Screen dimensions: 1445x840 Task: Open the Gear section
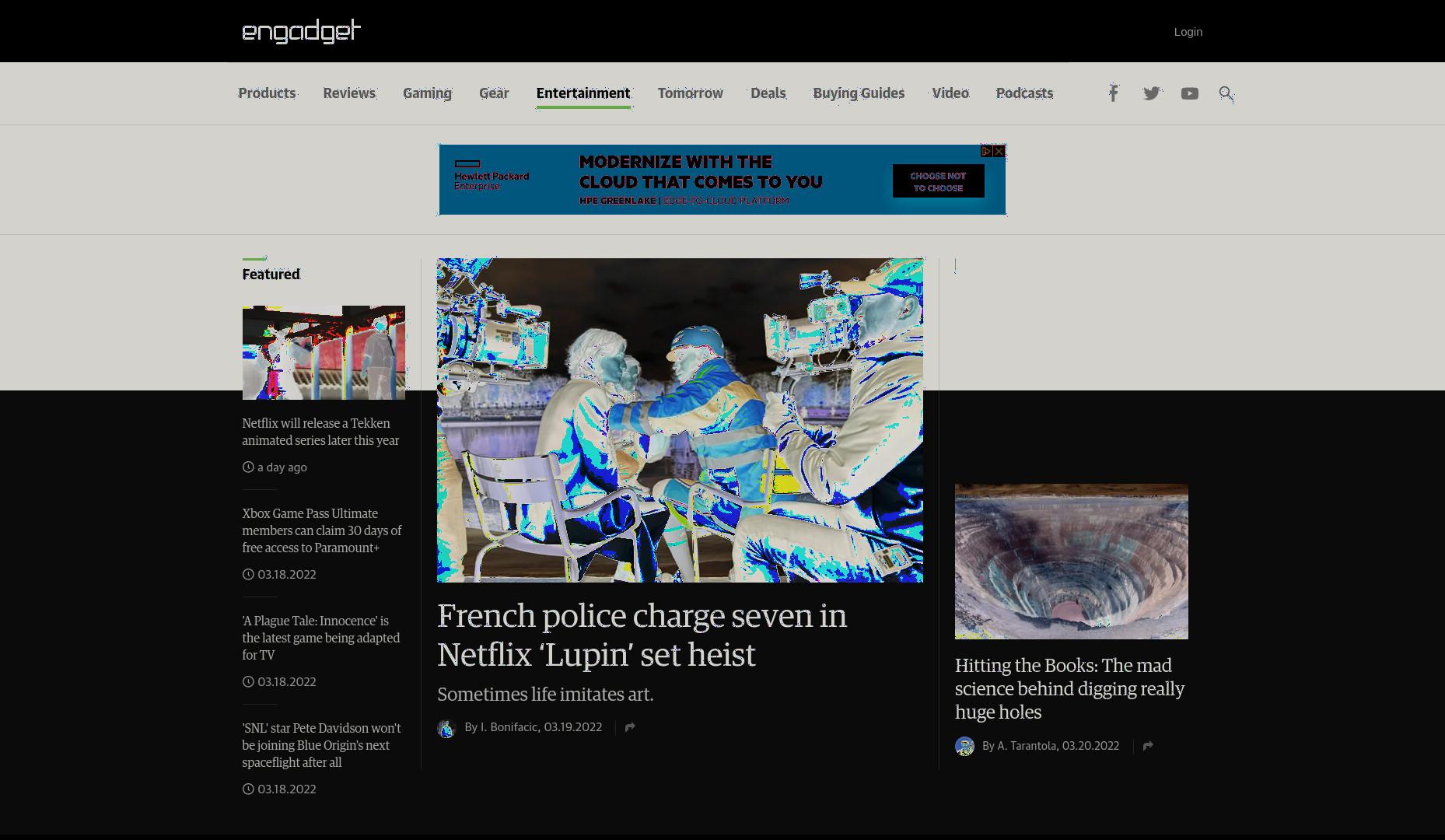click(x=494, y=93)
